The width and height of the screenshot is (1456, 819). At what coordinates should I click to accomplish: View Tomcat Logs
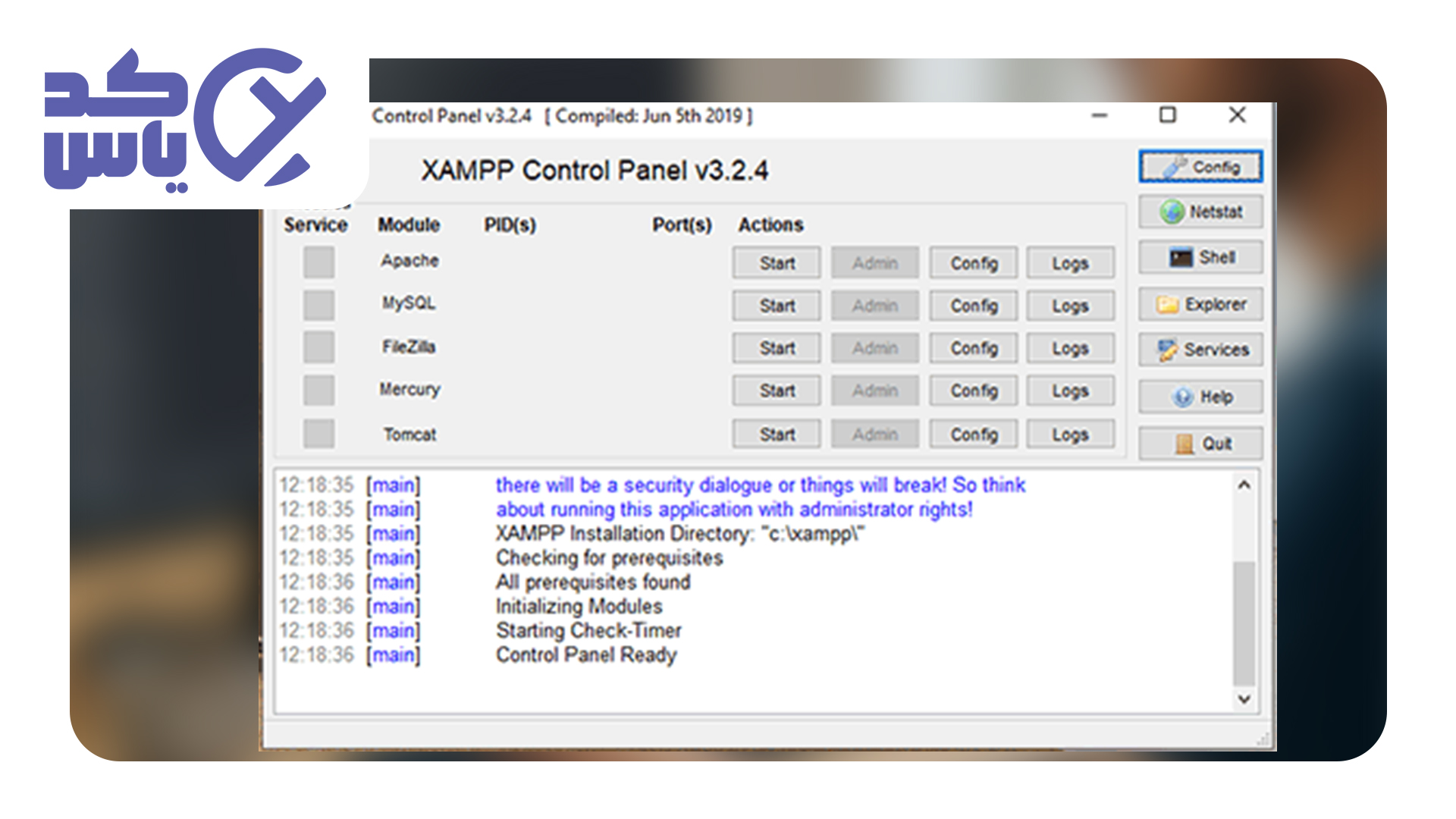coord(1071,435)
